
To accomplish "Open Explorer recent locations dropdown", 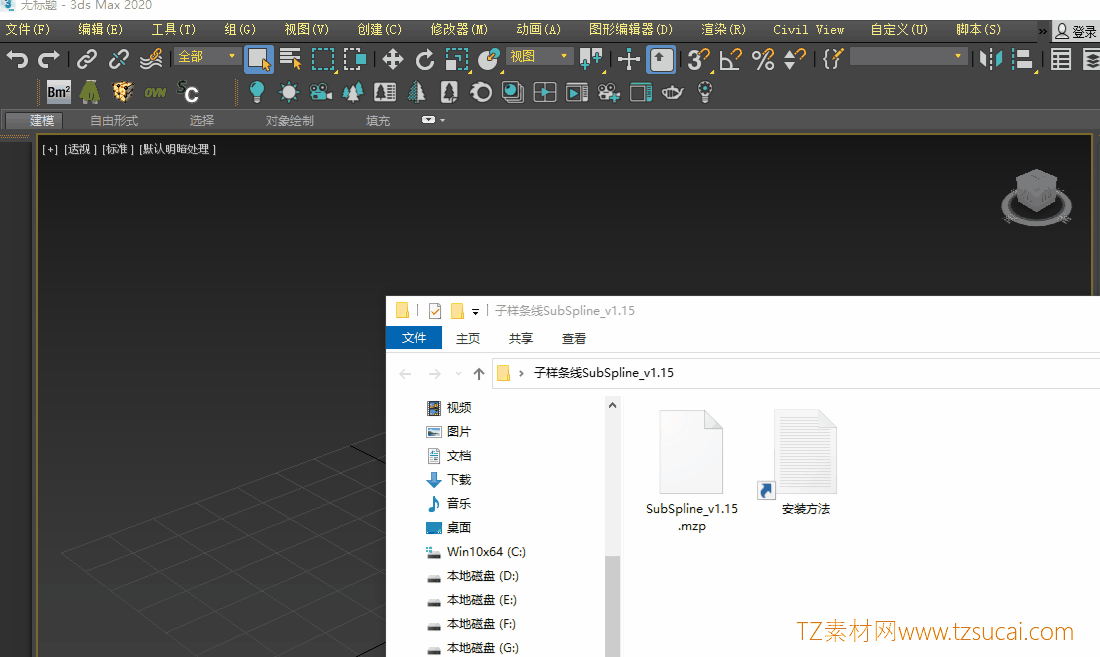I will pos(458,374).
